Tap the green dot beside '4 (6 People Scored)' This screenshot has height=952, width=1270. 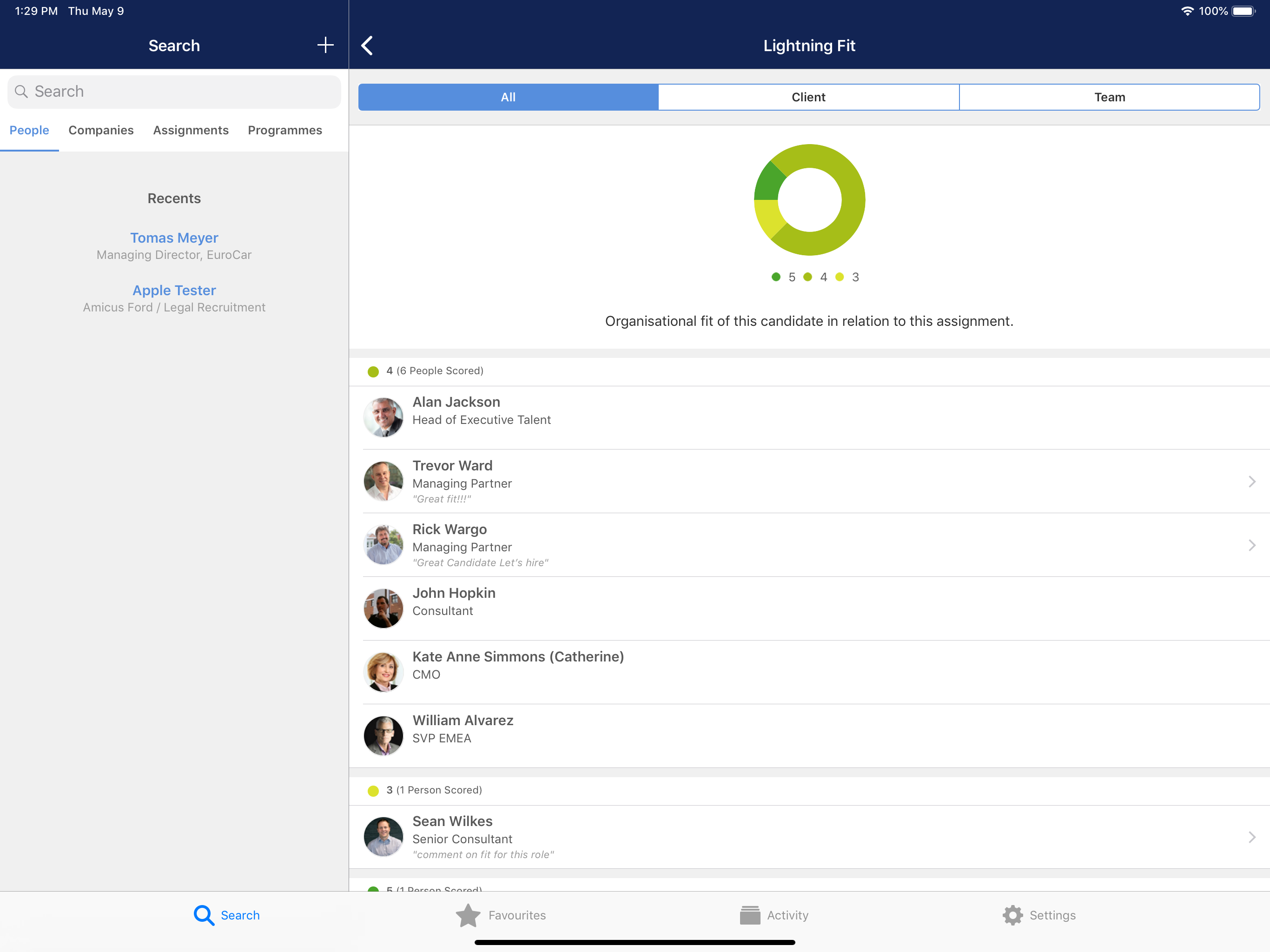(373, 371)
